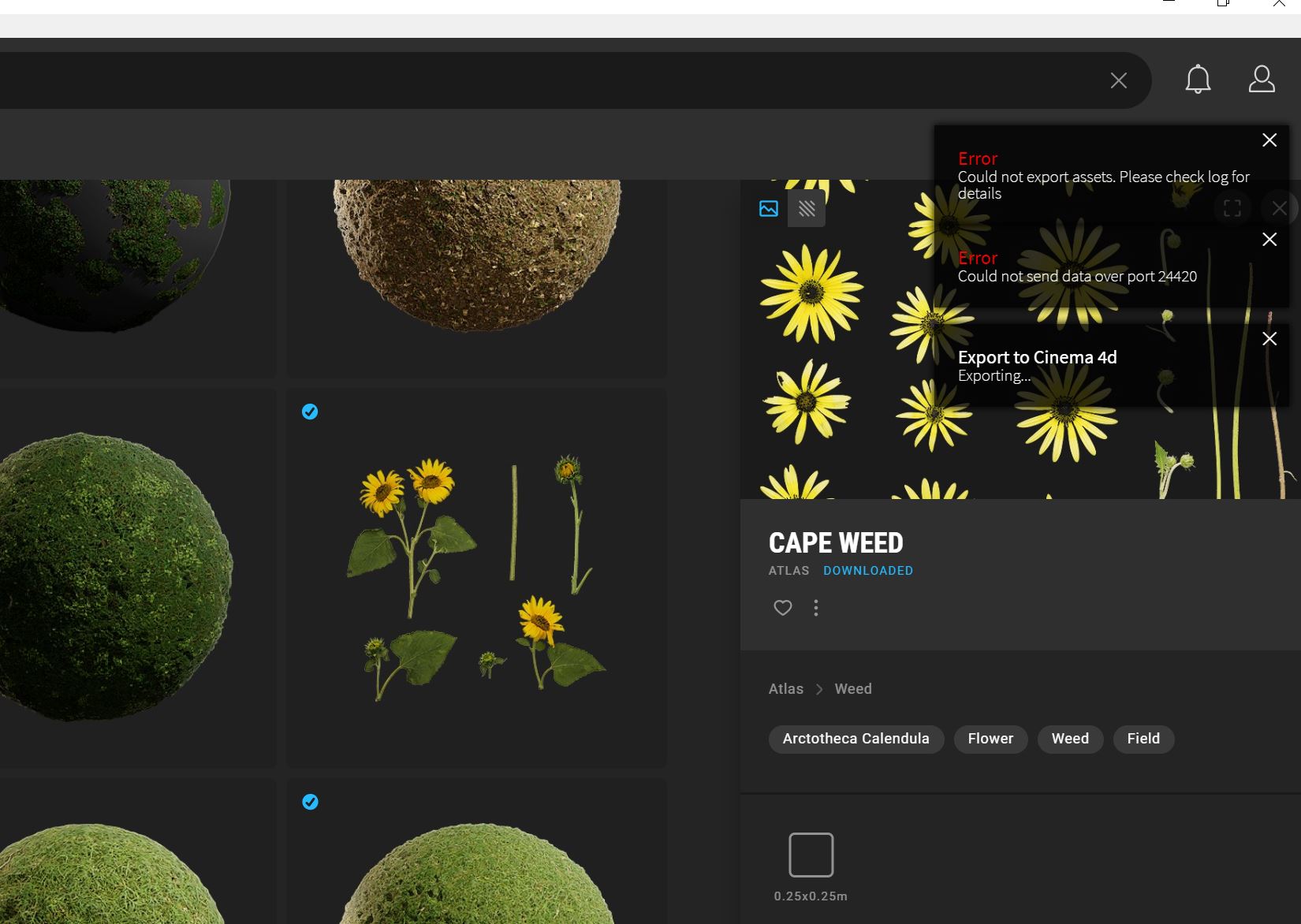Favorite Cape Weed with the heart icon
The image size is (1301, 924).
click(782, 608)
